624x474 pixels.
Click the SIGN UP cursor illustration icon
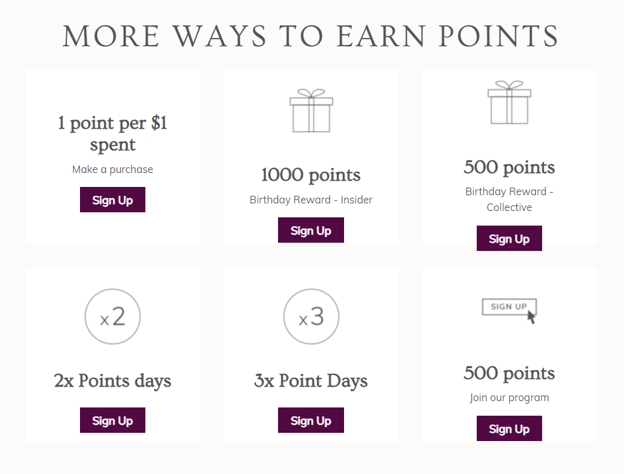click(509, 311)
